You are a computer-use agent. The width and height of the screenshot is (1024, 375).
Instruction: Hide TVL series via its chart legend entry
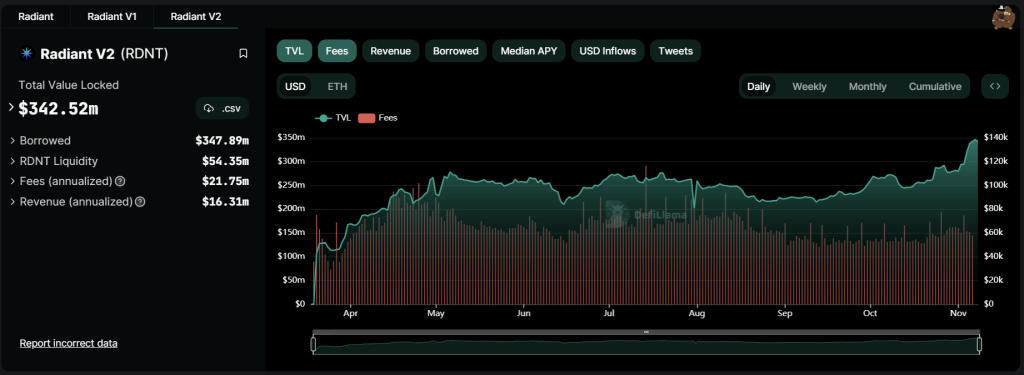pyautogui.click(x=334, y=118)
